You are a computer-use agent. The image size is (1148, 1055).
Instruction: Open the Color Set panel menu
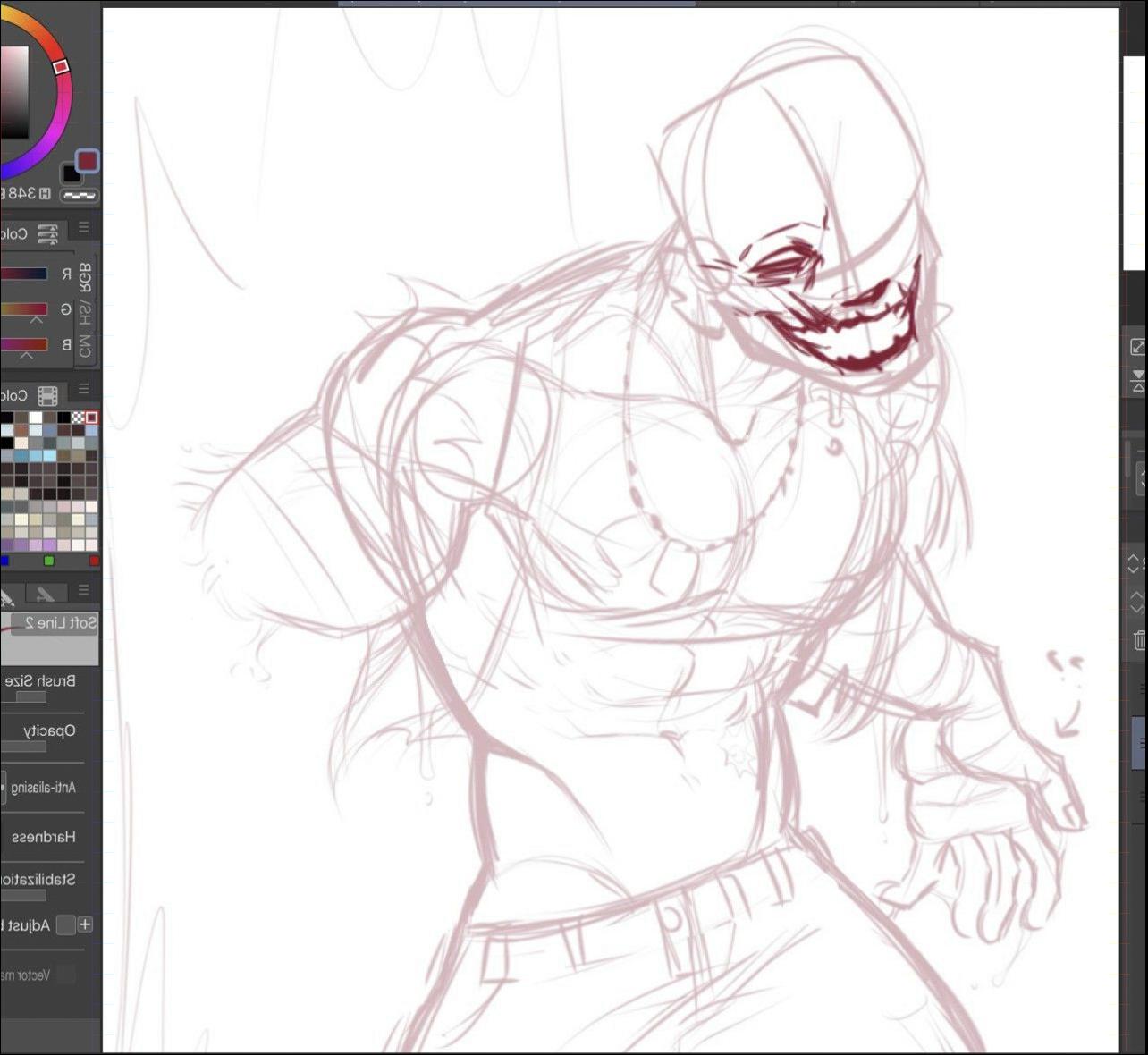click(84, 389)
